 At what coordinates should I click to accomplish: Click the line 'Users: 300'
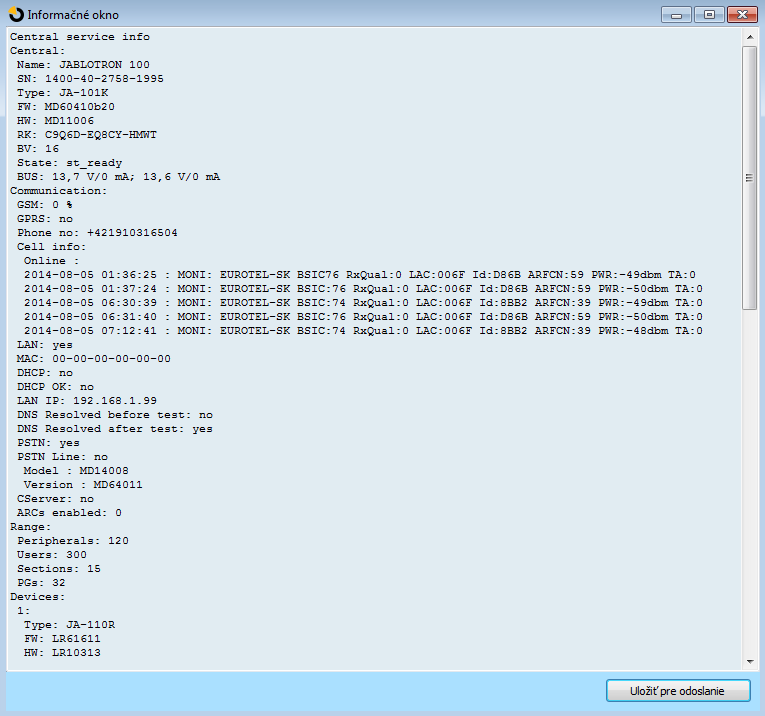coord(52,555)
